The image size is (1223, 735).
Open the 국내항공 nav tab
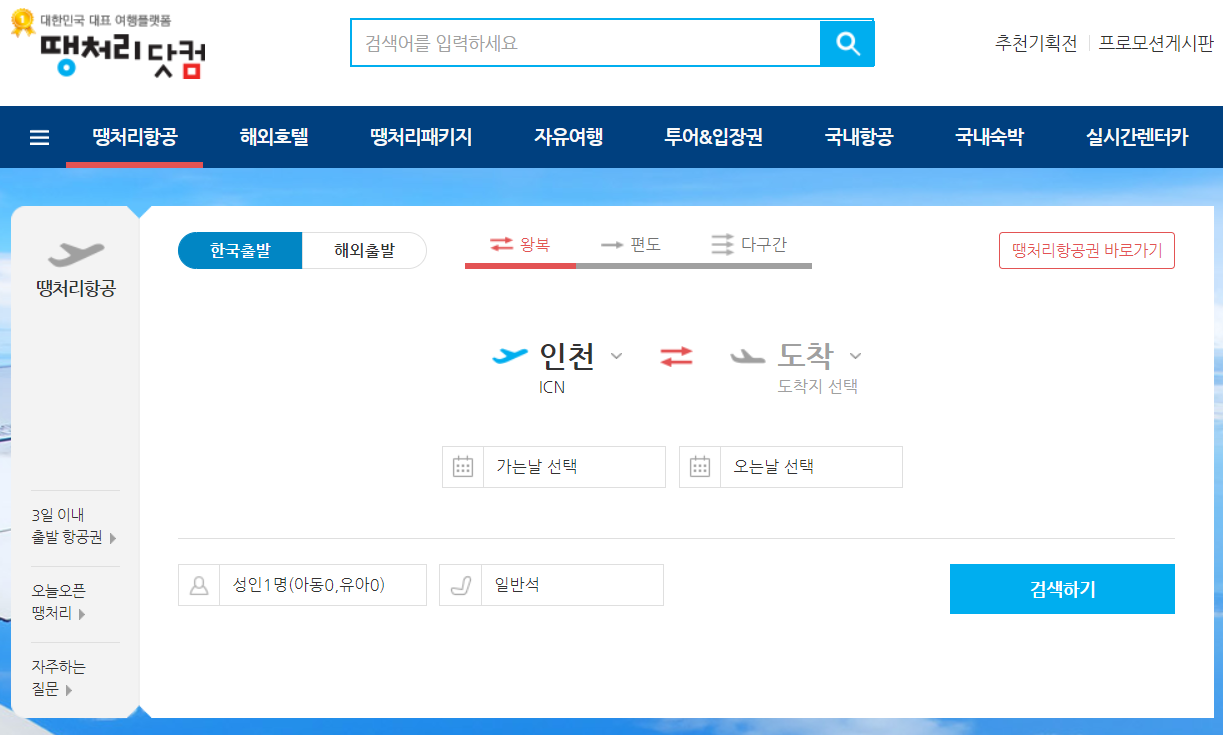(x=859, y=138)
